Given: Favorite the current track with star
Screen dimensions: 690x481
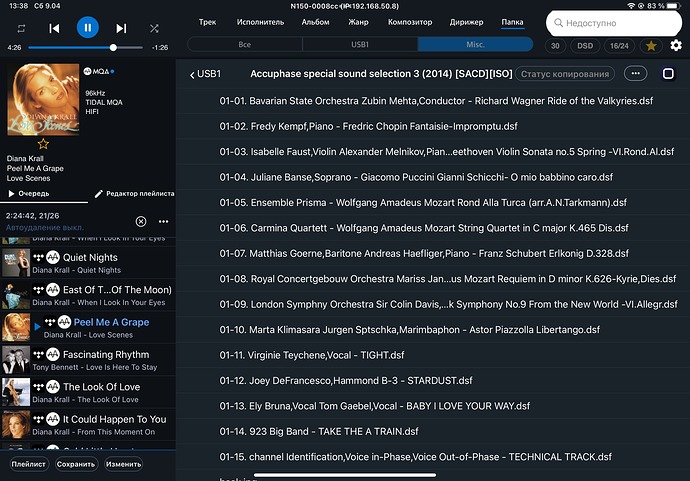Looking at the screenshot, I should coord(43,144).
